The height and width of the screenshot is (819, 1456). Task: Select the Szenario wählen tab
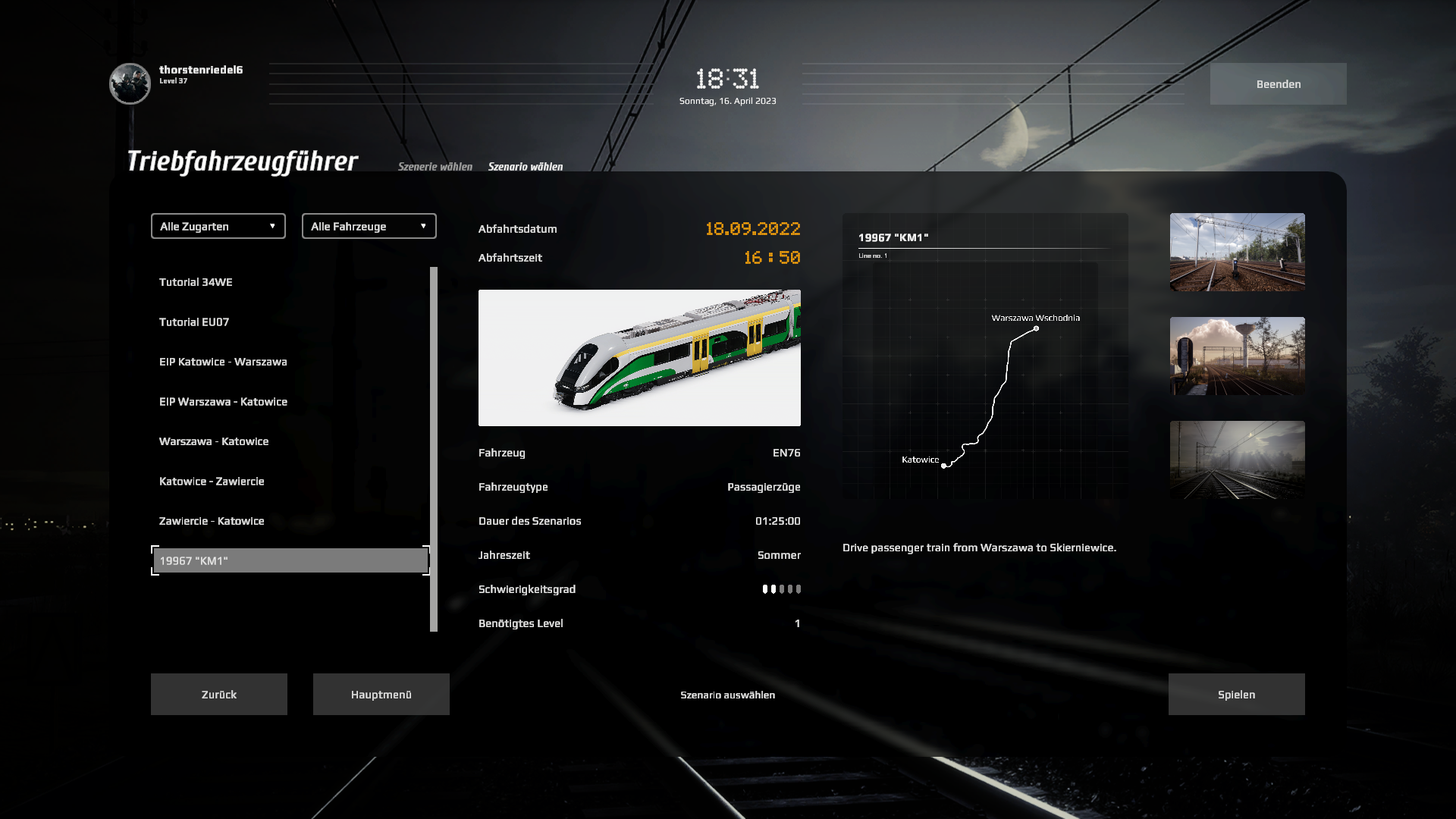click(526, 167)
